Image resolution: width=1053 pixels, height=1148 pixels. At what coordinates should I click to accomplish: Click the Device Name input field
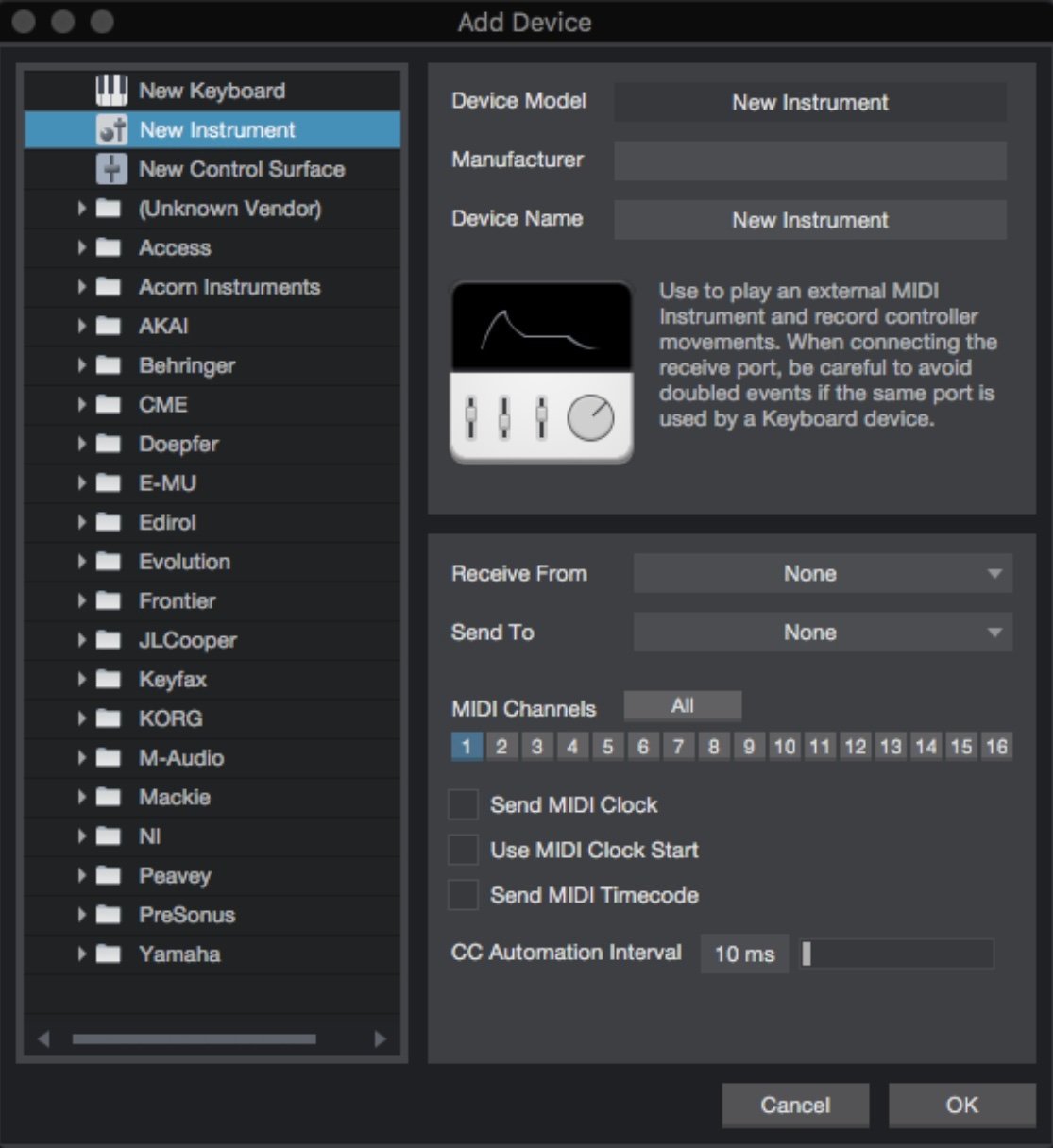[x=810, y=220]
